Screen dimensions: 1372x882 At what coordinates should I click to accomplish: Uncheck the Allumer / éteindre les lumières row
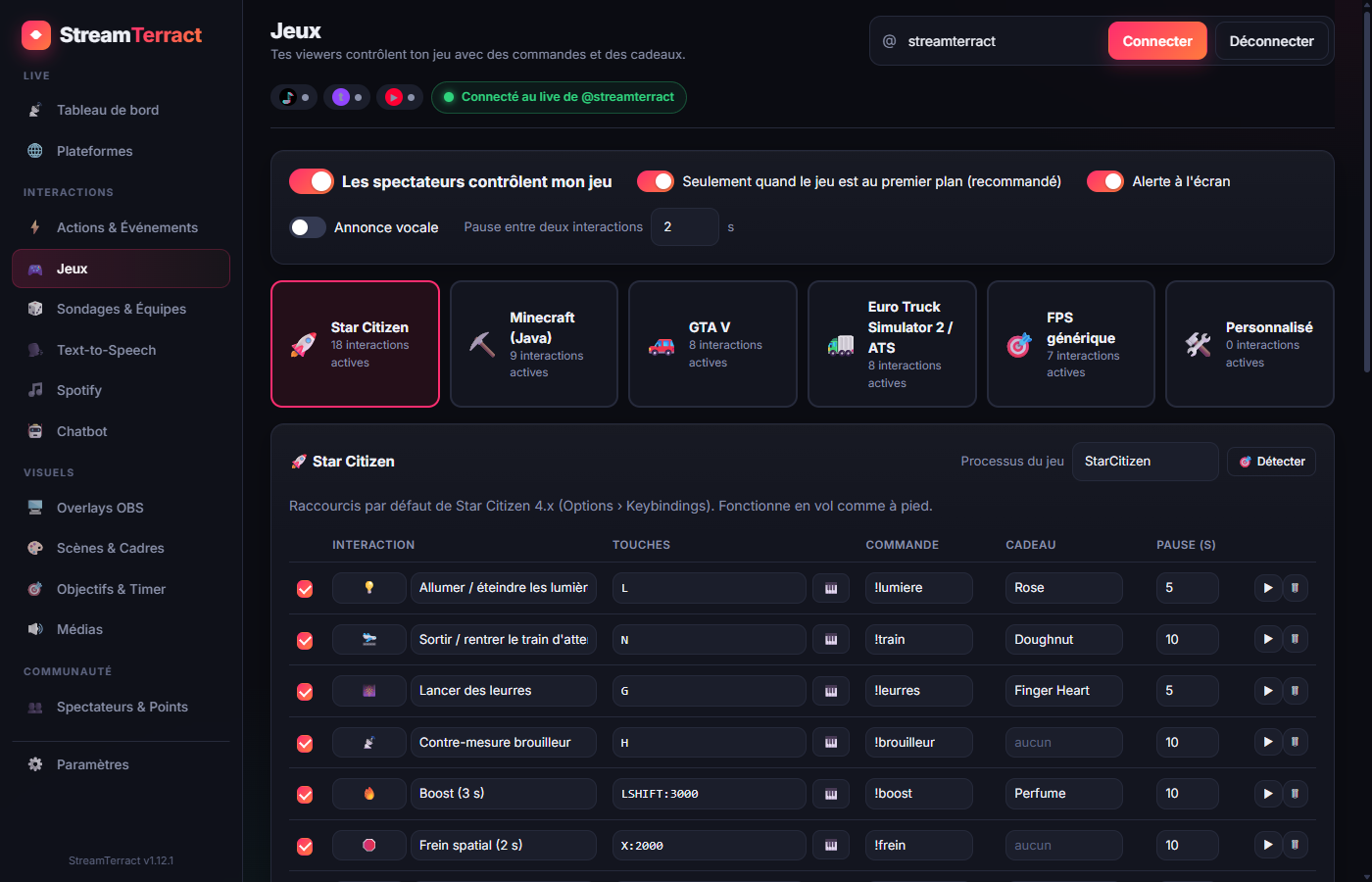click(305, 589)
